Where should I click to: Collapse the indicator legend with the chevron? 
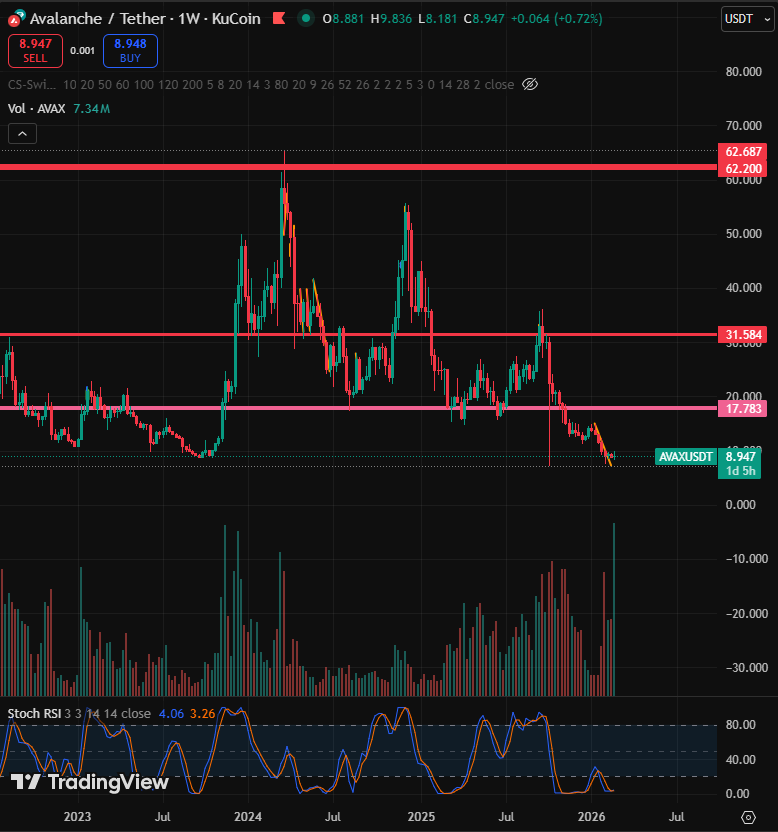(22, 134)
